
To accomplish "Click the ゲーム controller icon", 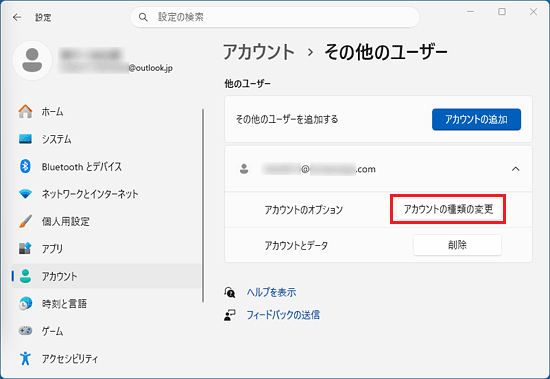I will (25, 331).
